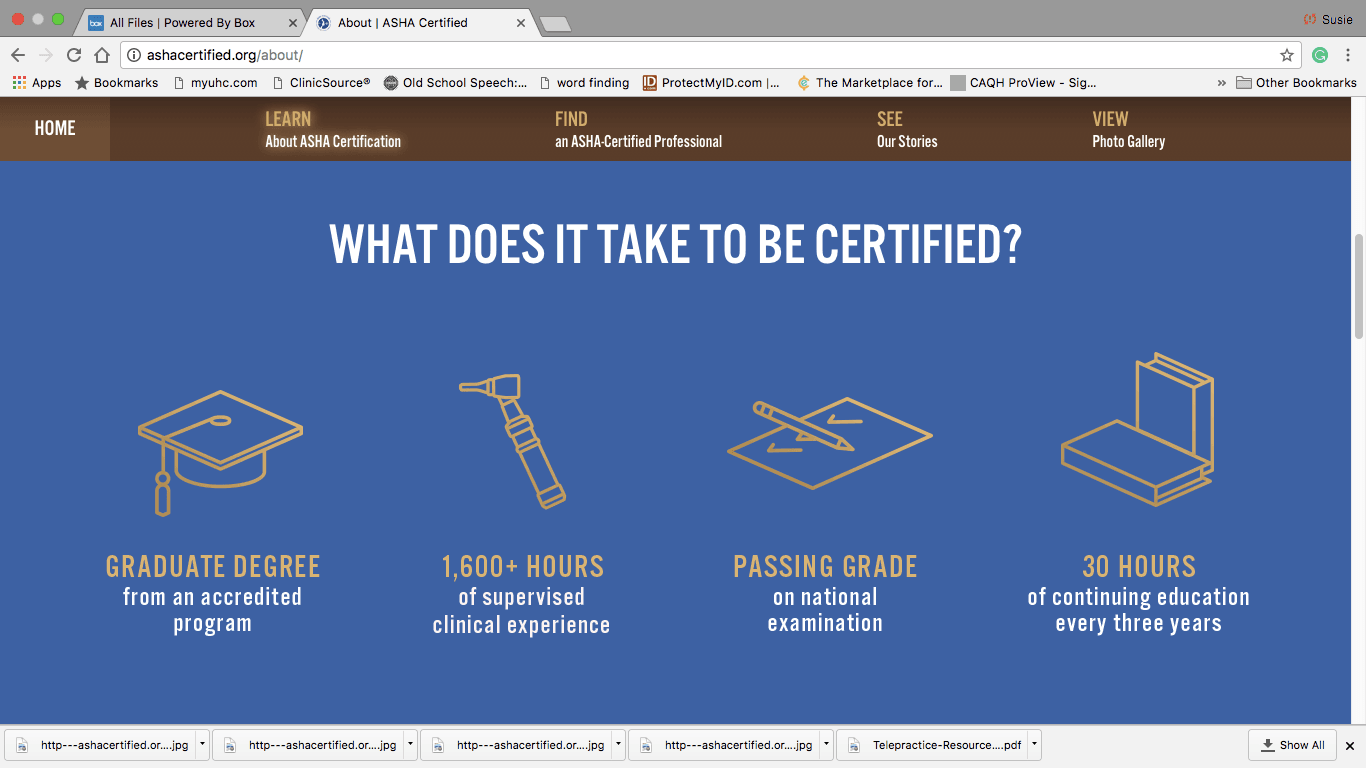Open the myuhc.com bookmark
The image size is (1366, 768).
(215, 83)
